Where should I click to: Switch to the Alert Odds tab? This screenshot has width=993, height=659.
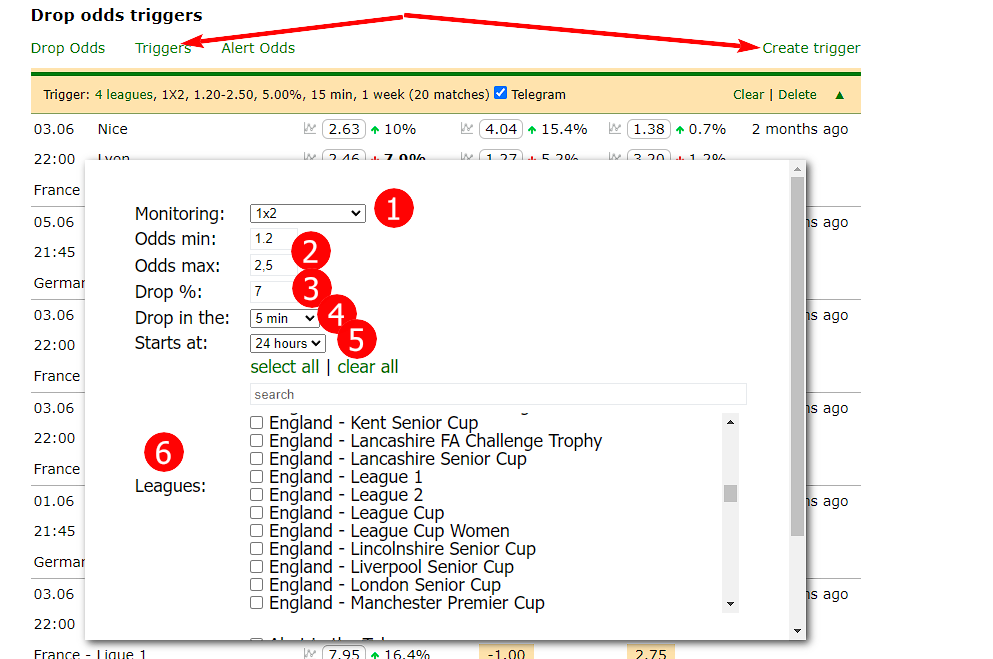click(x=258, y=48)
